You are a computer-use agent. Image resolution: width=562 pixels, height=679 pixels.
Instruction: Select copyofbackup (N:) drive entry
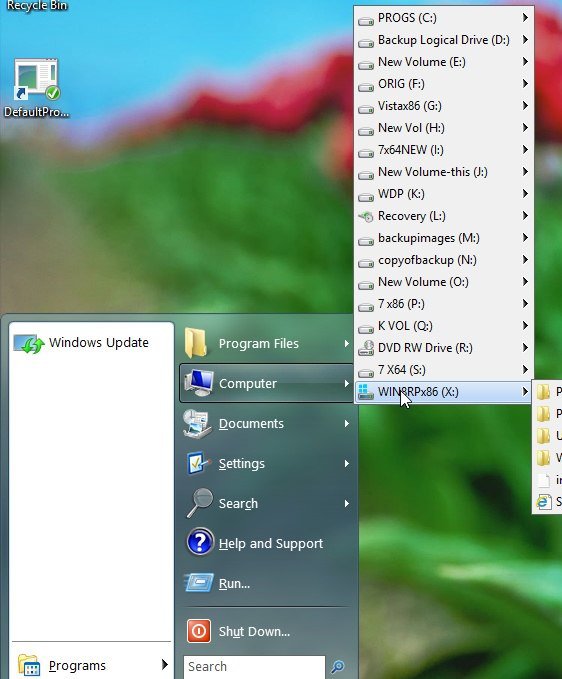pos(444,260)
